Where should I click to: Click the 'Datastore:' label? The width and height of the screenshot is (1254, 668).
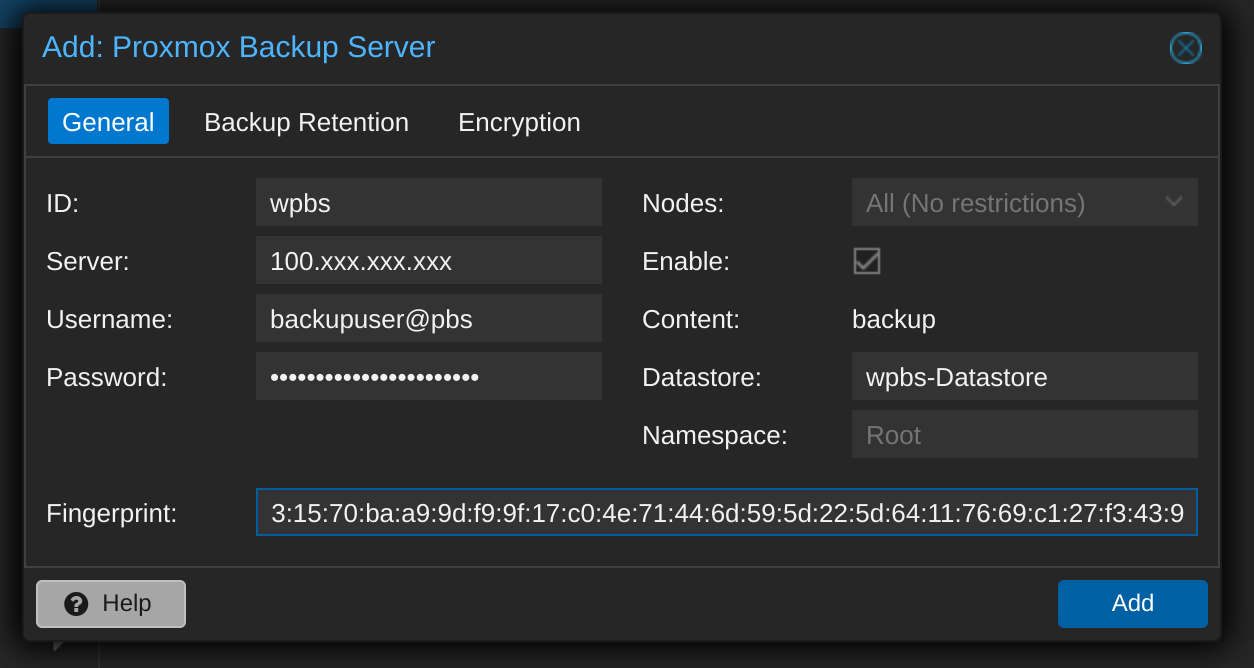[702, 378]
